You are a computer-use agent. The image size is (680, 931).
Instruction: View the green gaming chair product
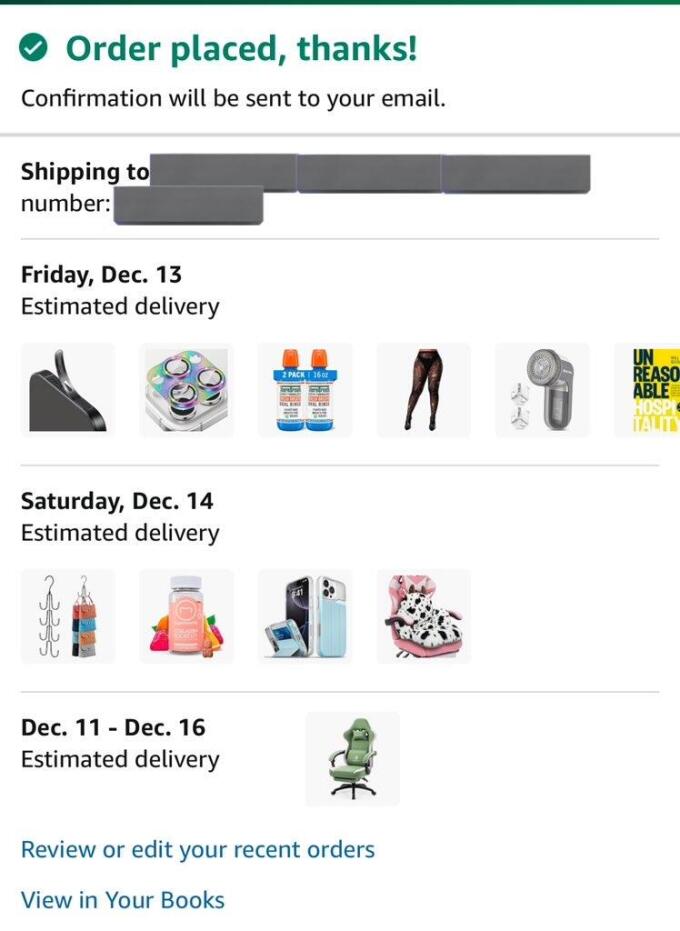pos(352,759)
